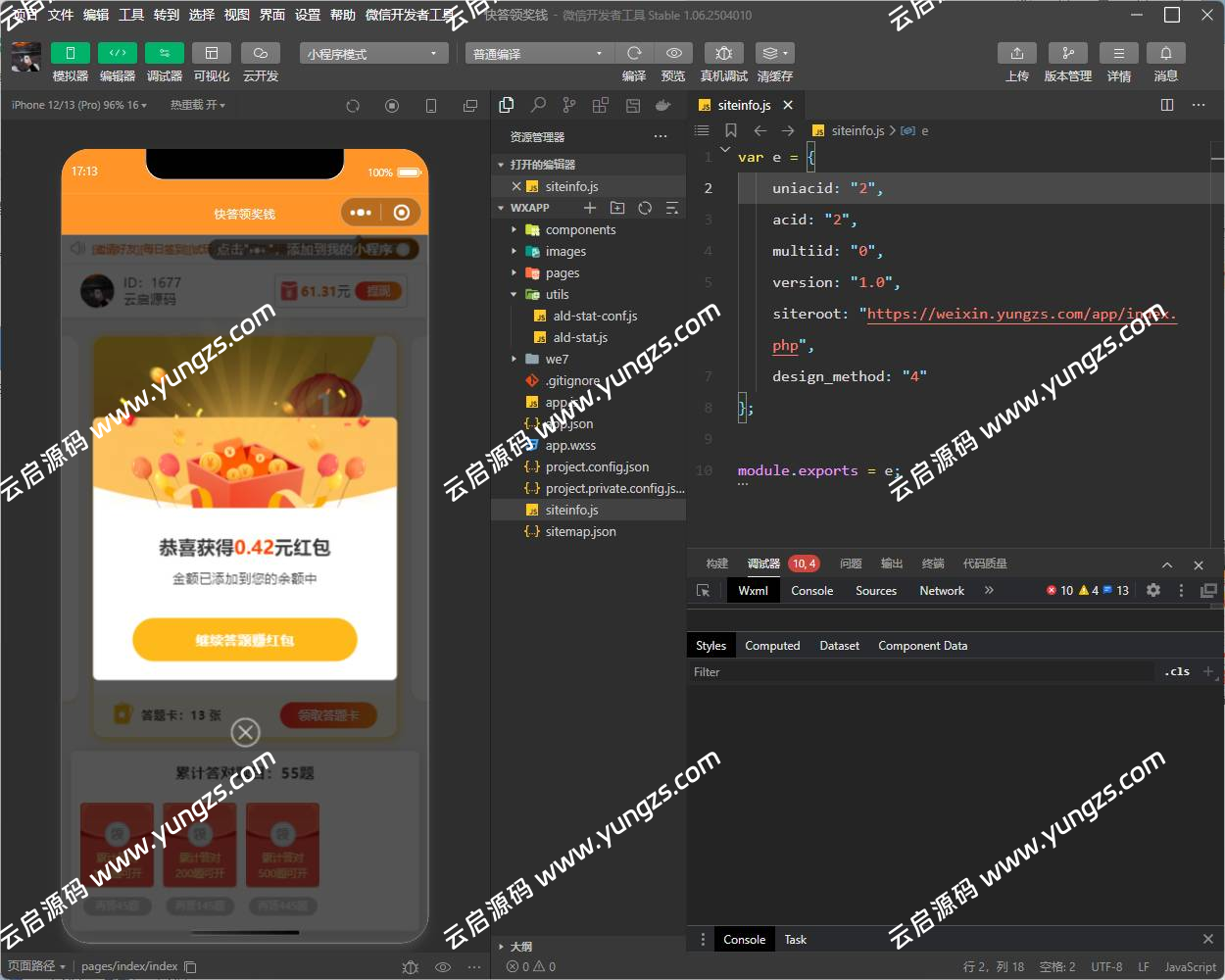The height and width of the screenshot is (980, 1225).
Task: Open search icon in sidebar
Action: [538, 105]
